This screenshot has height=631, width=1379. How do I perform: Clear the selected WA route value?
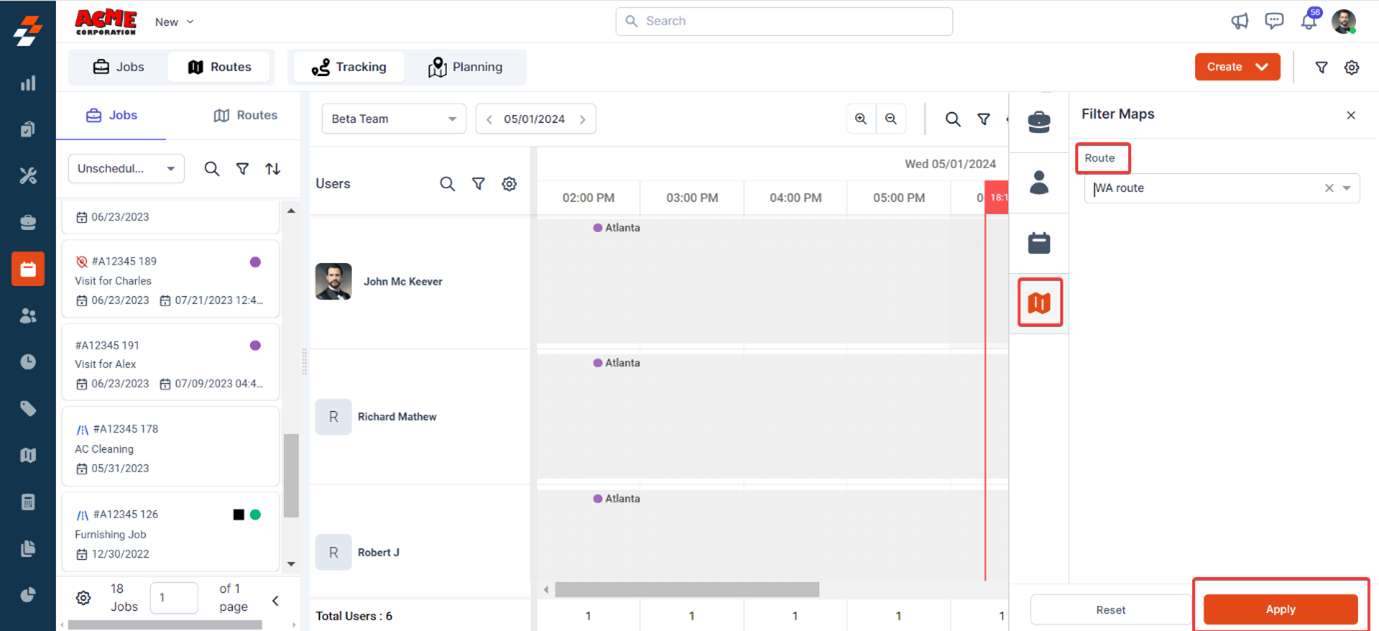tap(1329, 188)
